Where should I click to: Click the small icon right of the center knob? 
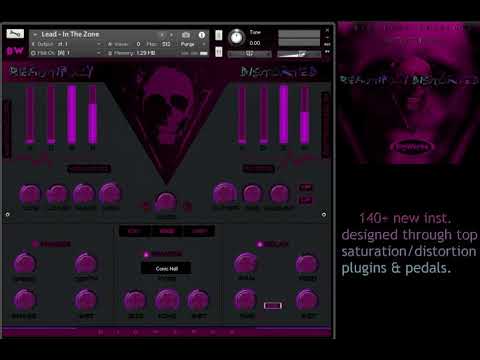(187, 206)
